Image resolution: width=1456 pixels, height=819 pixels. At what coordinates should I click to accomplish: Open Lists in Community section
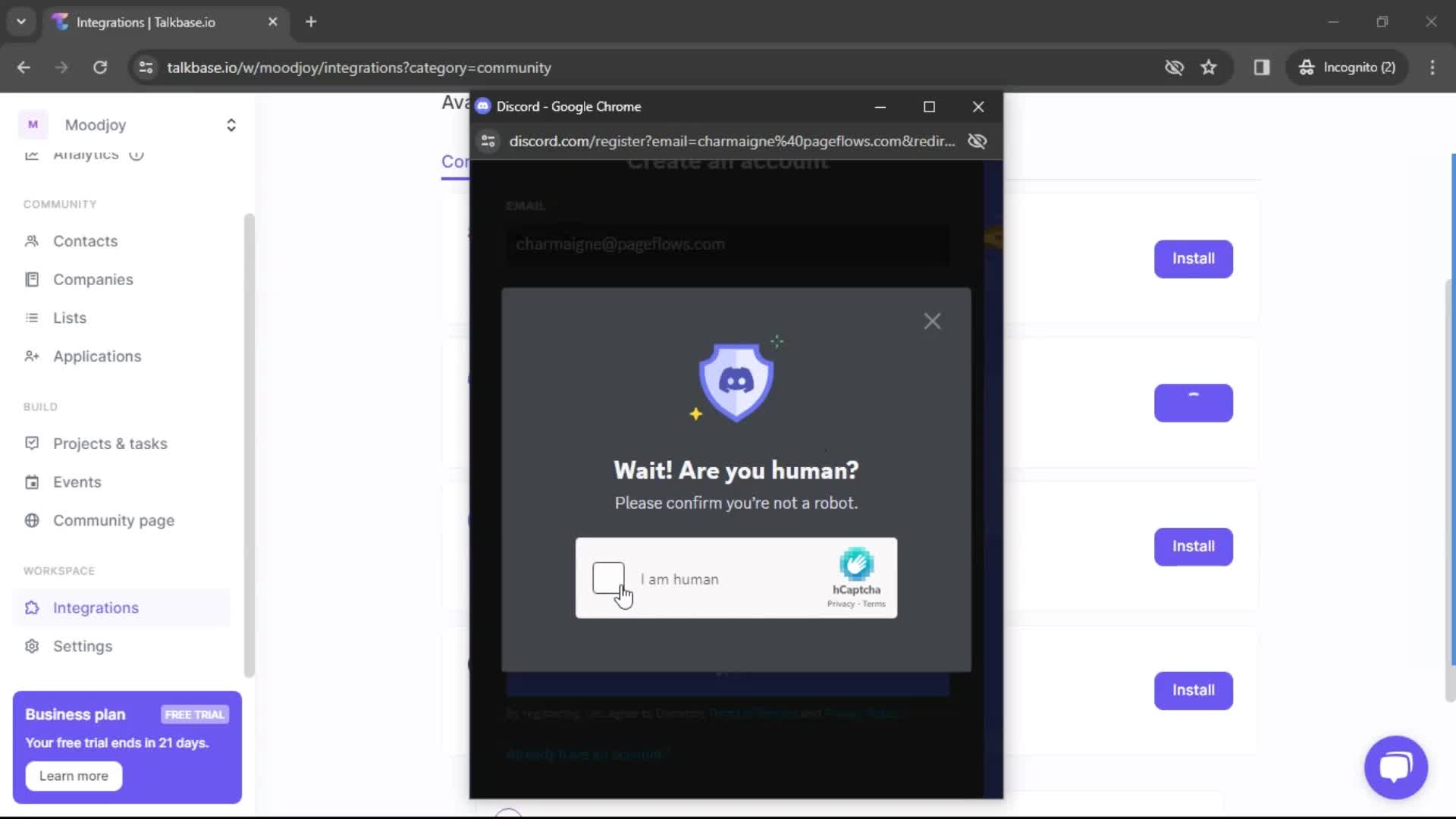[x=69, y=317]
